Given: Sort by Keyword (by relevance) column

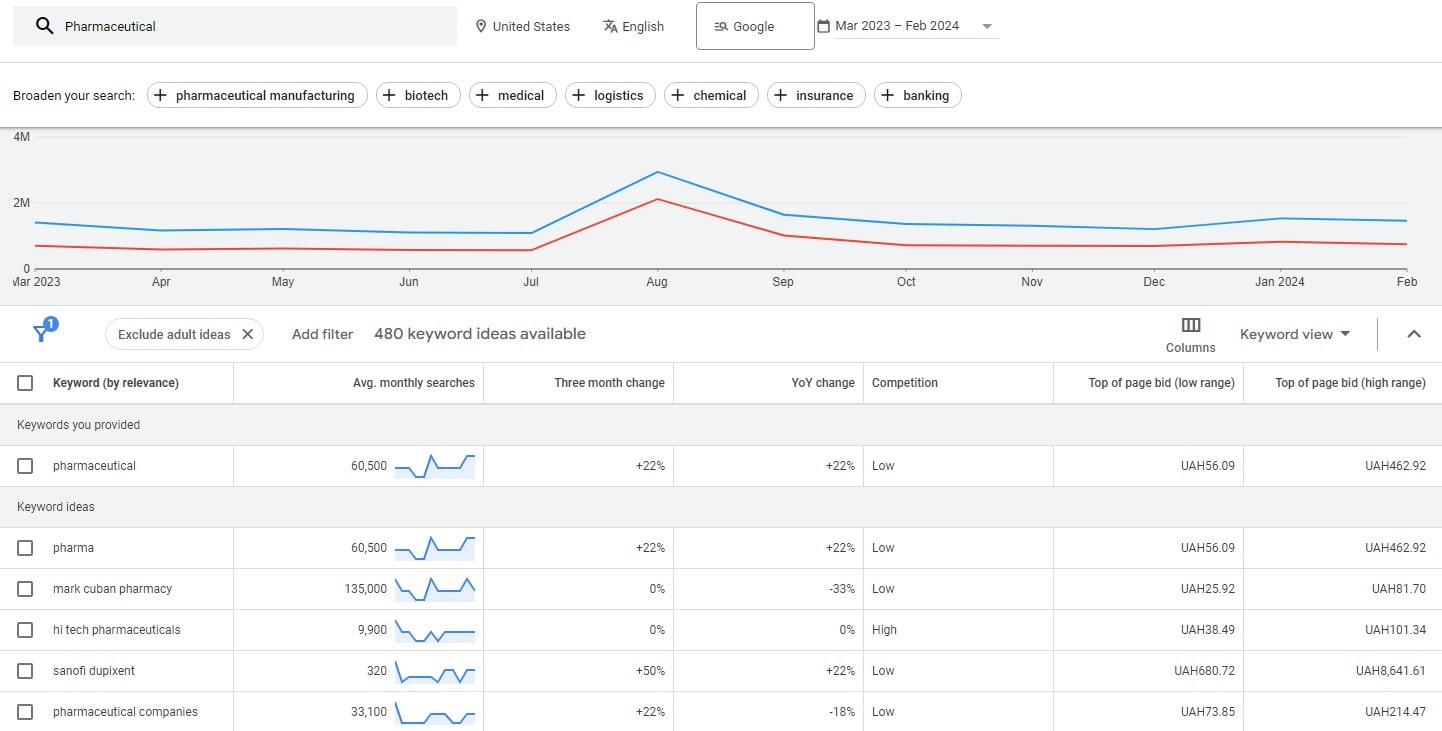Looking at the screenshot, I should pyautogui.click(x=116, y=383).
